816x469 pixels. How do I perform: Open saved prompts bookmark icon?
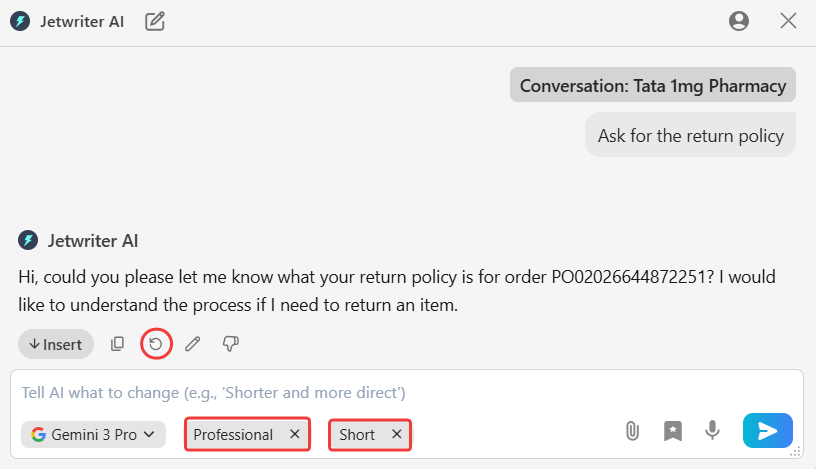click(x=673, y=431)
